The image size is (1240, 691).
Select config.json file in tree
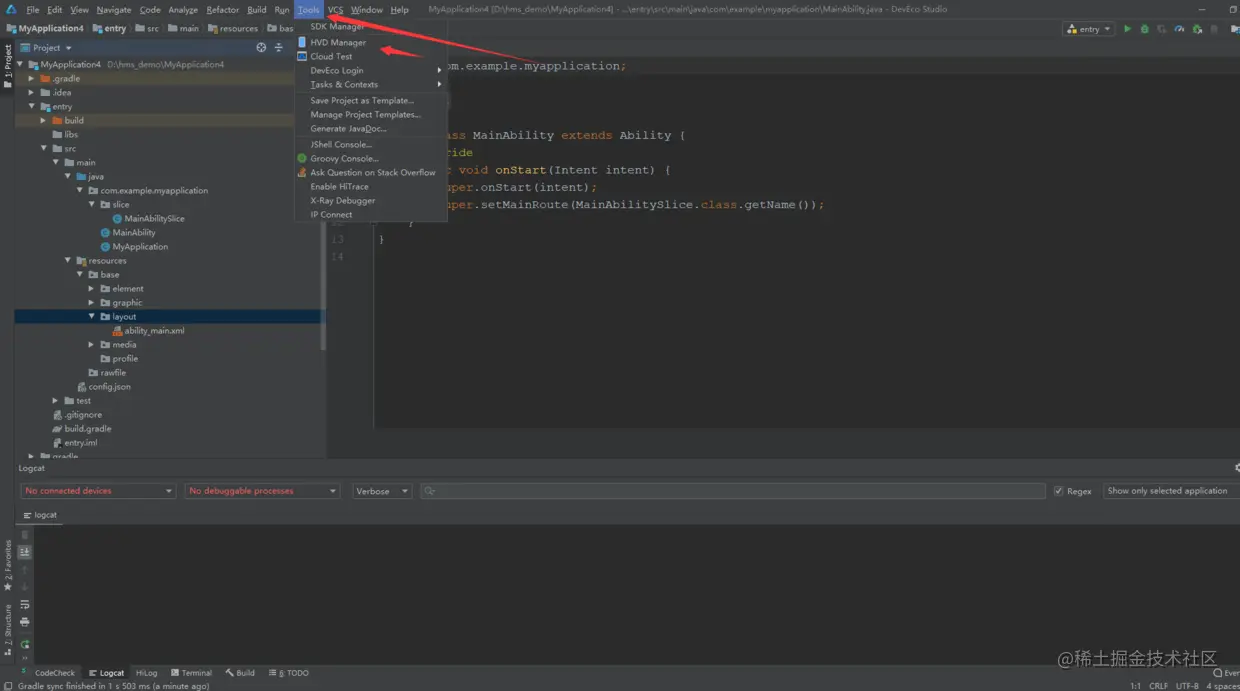(x=109, y=386)
